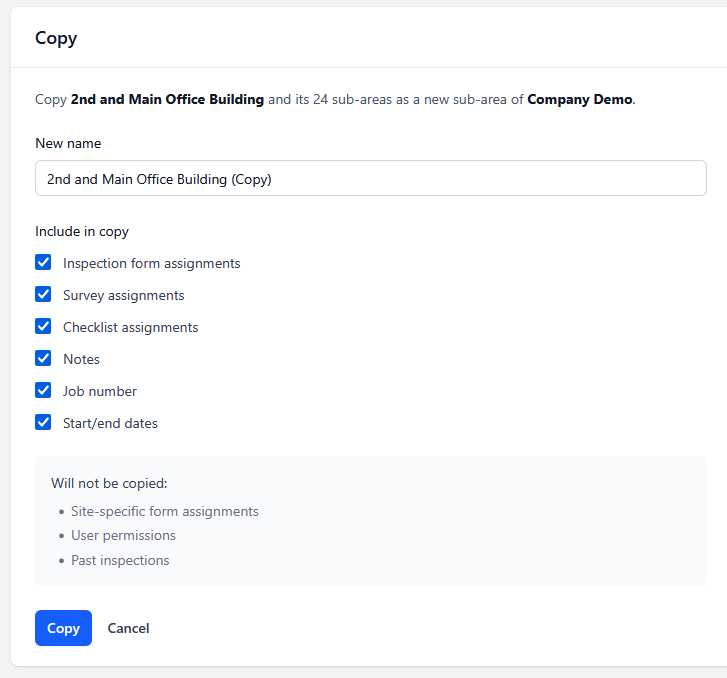
Task: Click the "Checklist assignments" label text
Action: coord(130,328)
